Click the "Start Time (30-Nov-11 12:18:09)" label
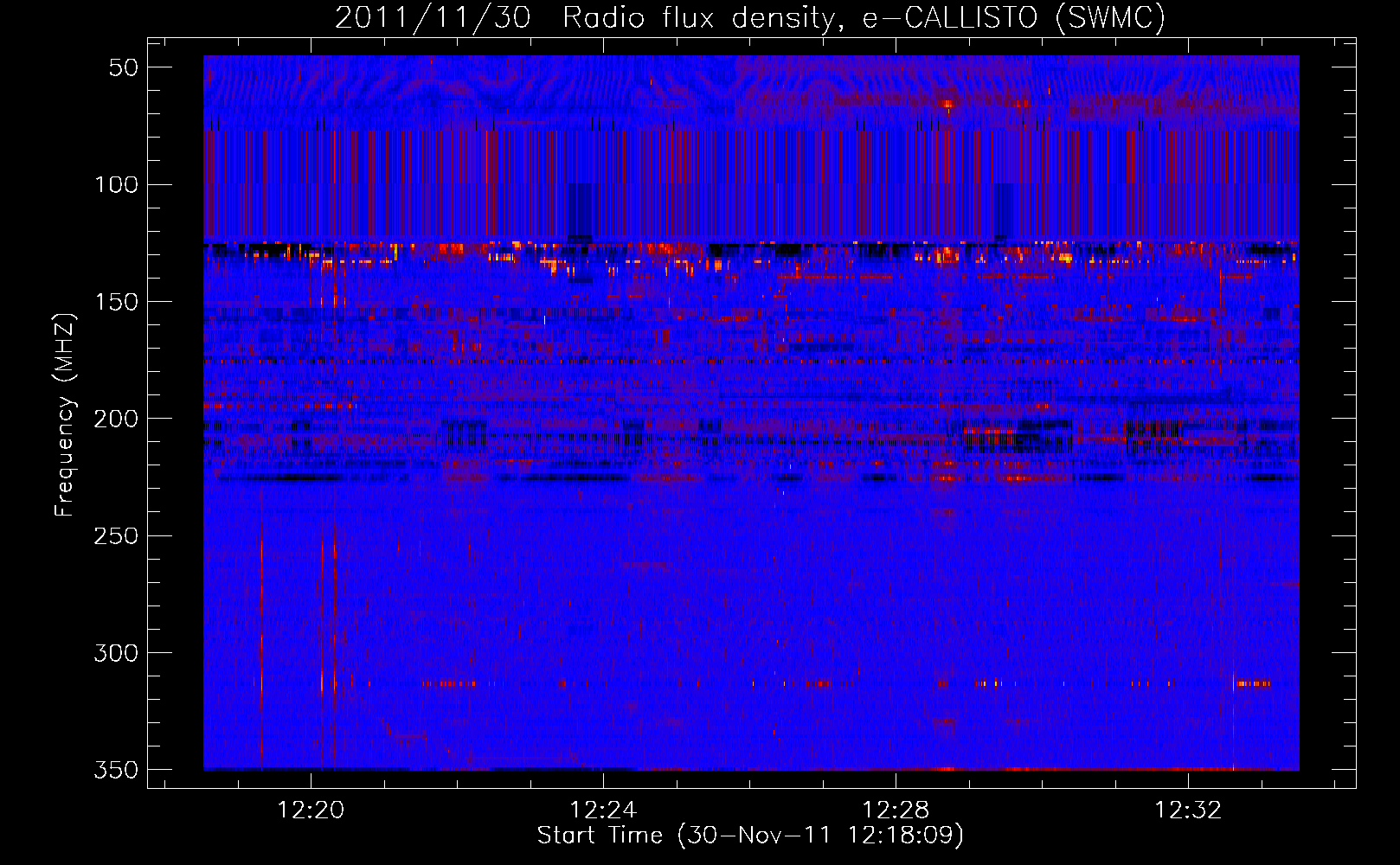1400x865 pixels. pos(750,836)
